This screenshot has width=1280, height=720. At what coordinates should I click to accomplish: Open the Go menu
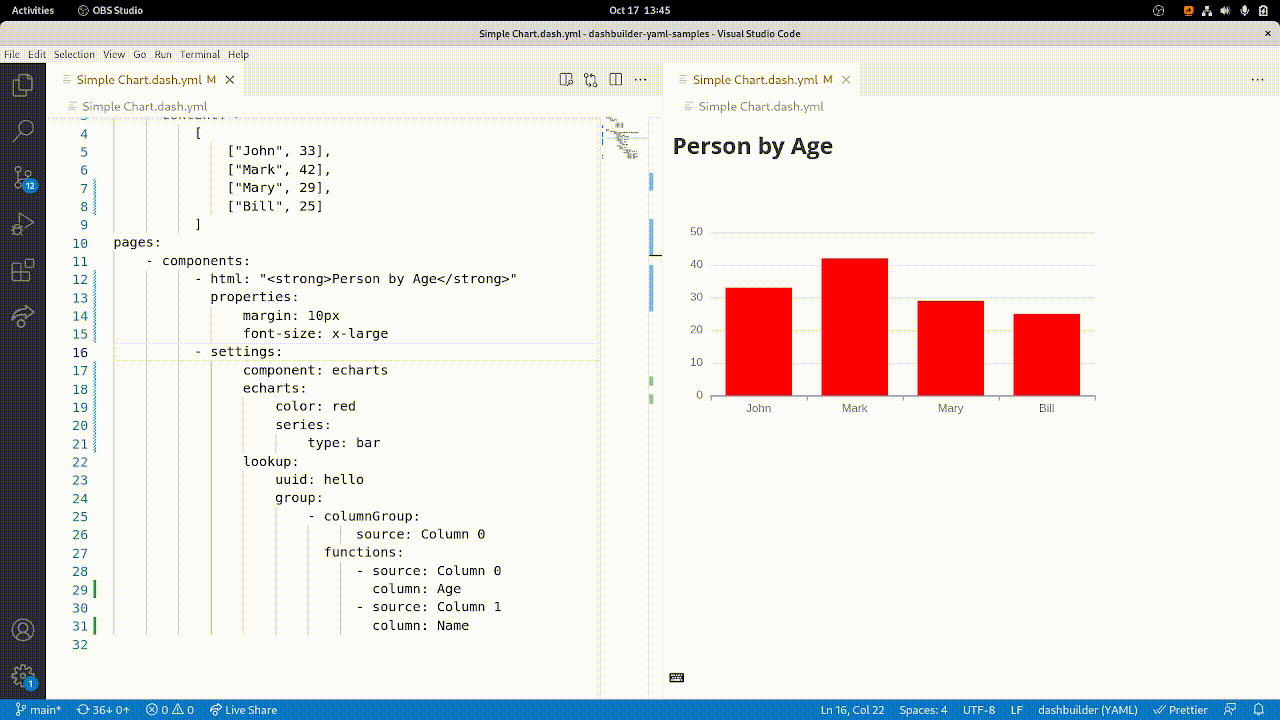(140, 54)
